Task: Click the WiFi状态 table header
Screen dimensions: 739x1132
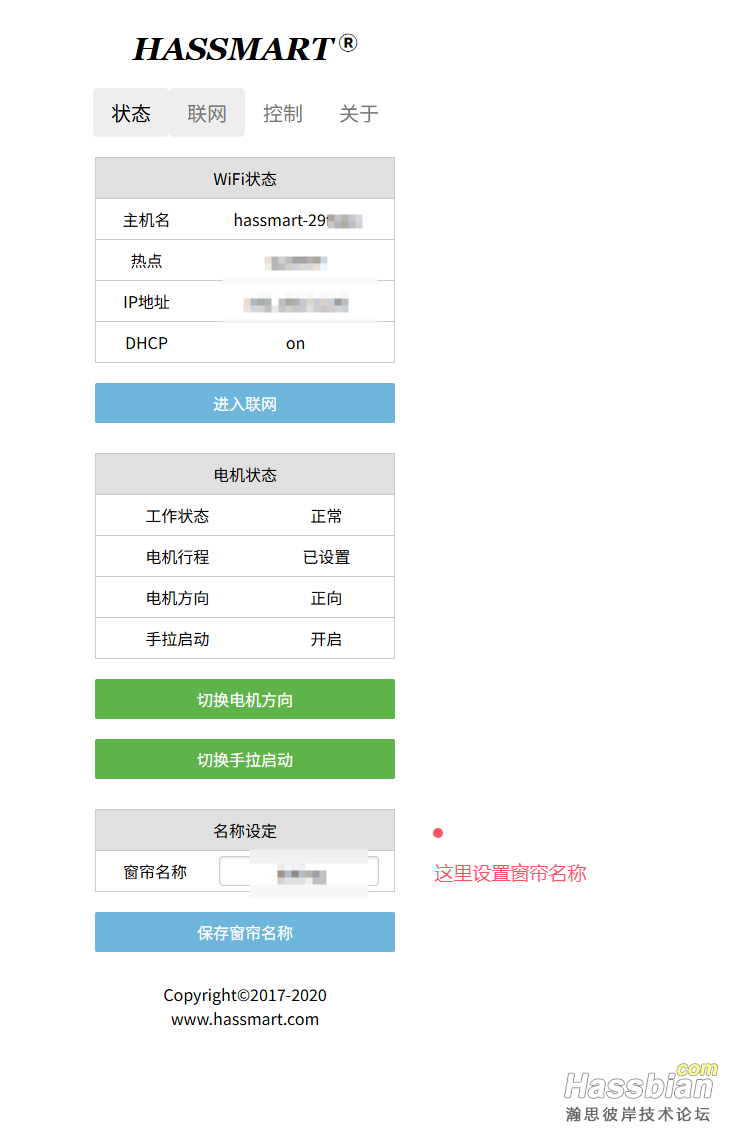Action: (245, 178)
